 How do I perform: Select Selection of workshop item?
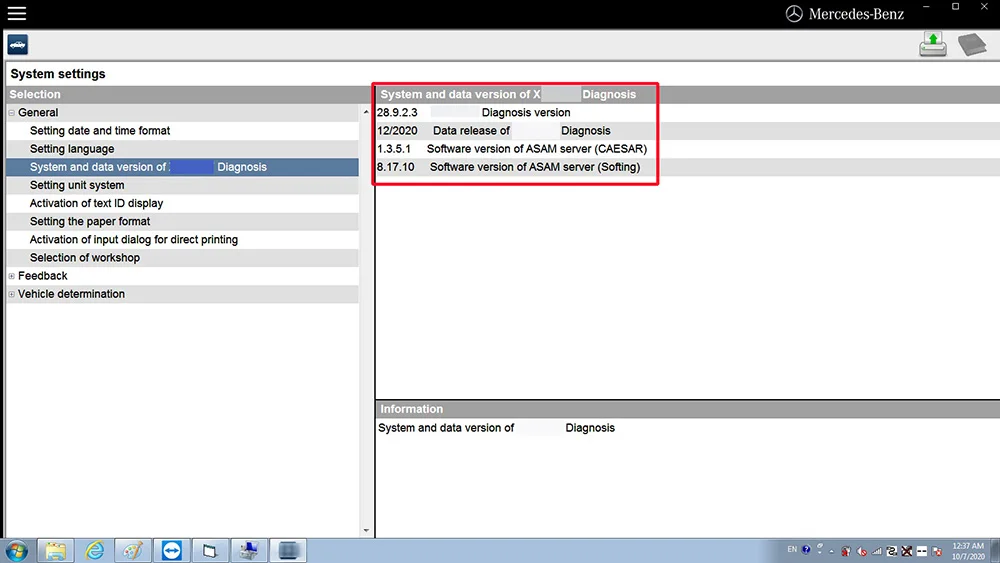click(182, 258)
